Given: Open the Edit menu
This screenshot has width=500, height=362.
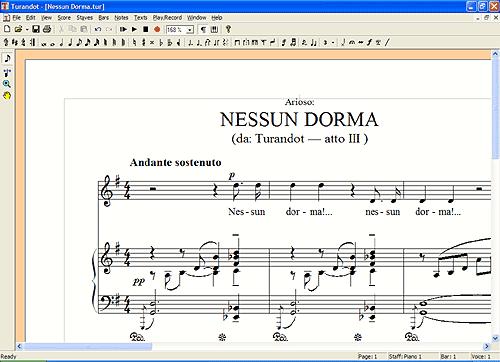Looking at the screenshot, I should 31,18.
